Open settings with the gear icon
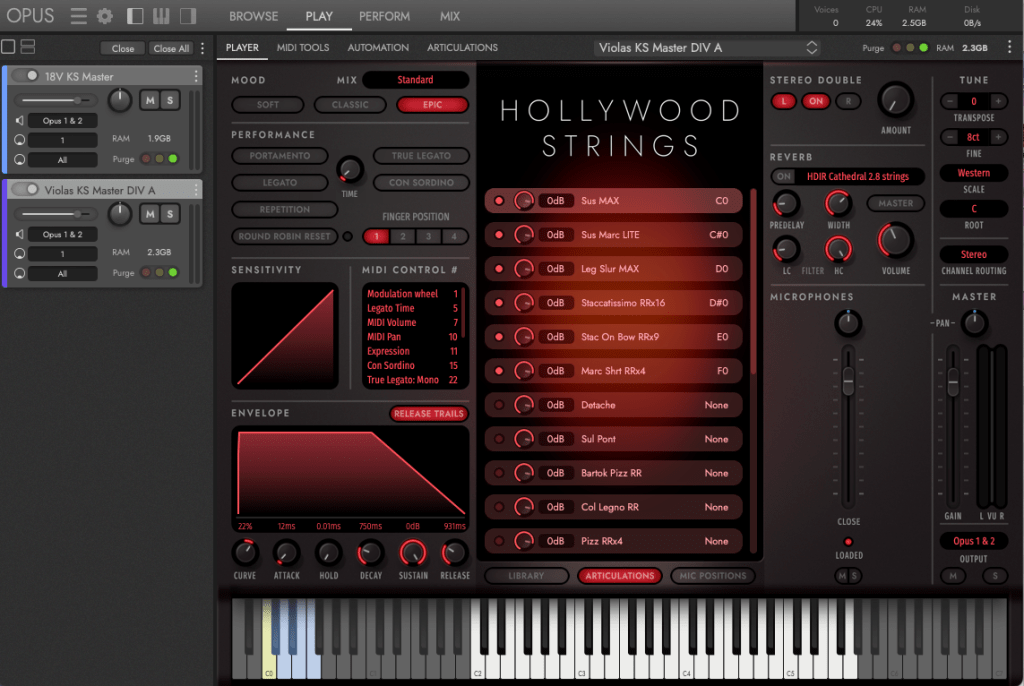 (x=105, y=16)
